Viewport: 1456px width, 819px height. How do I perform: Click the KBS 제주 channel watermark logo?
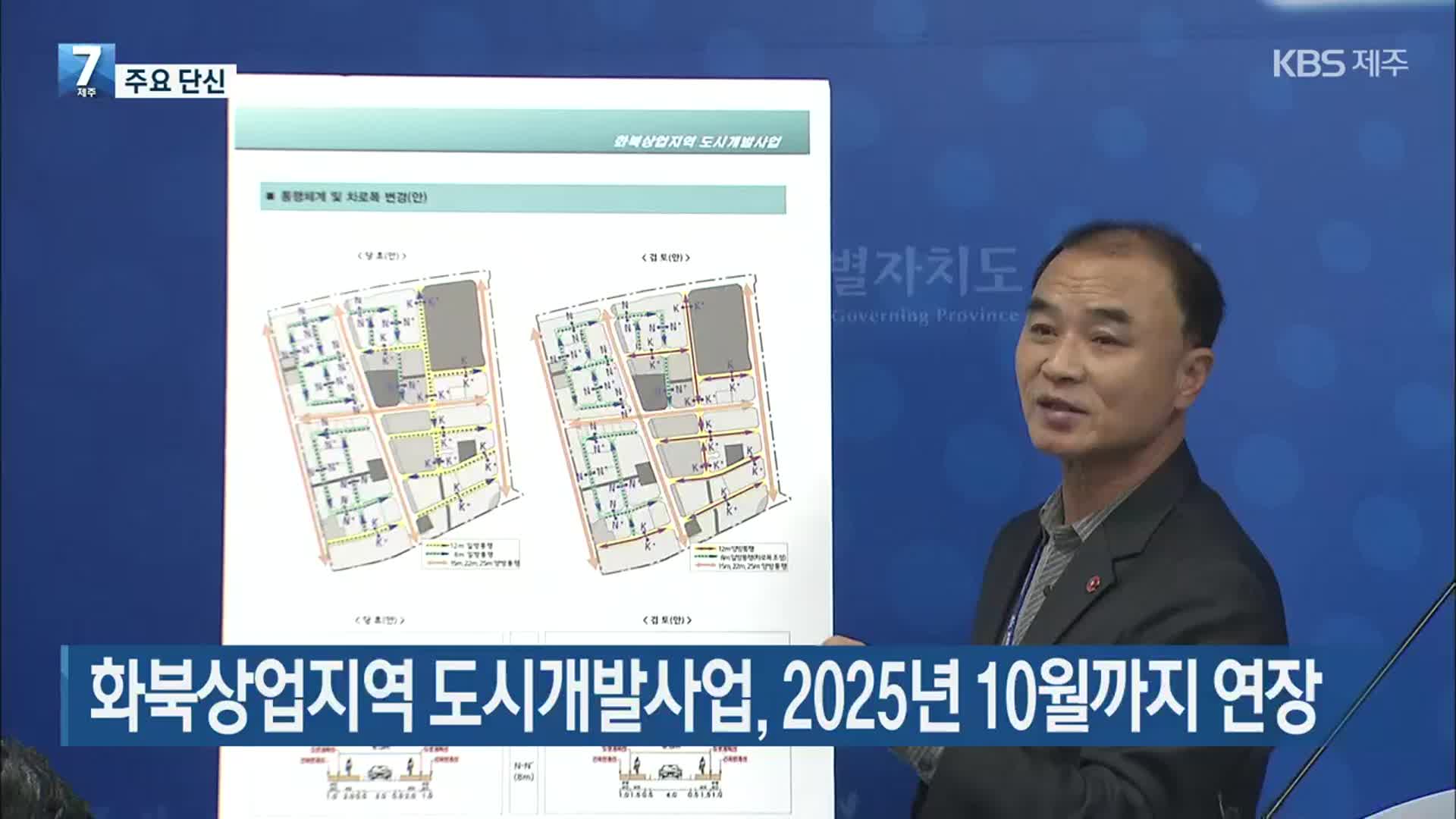coord(1340,62)
